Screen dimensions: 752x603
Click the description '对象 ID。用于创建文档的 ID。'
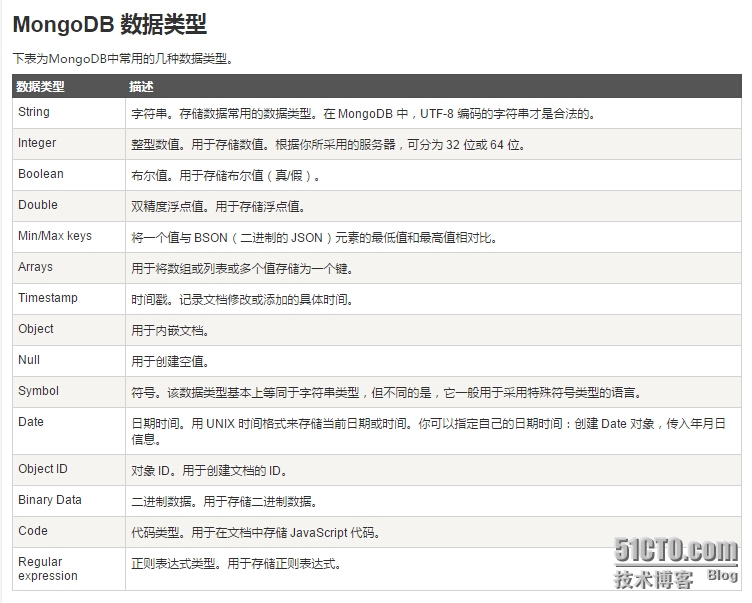click(x=209, y=470)
